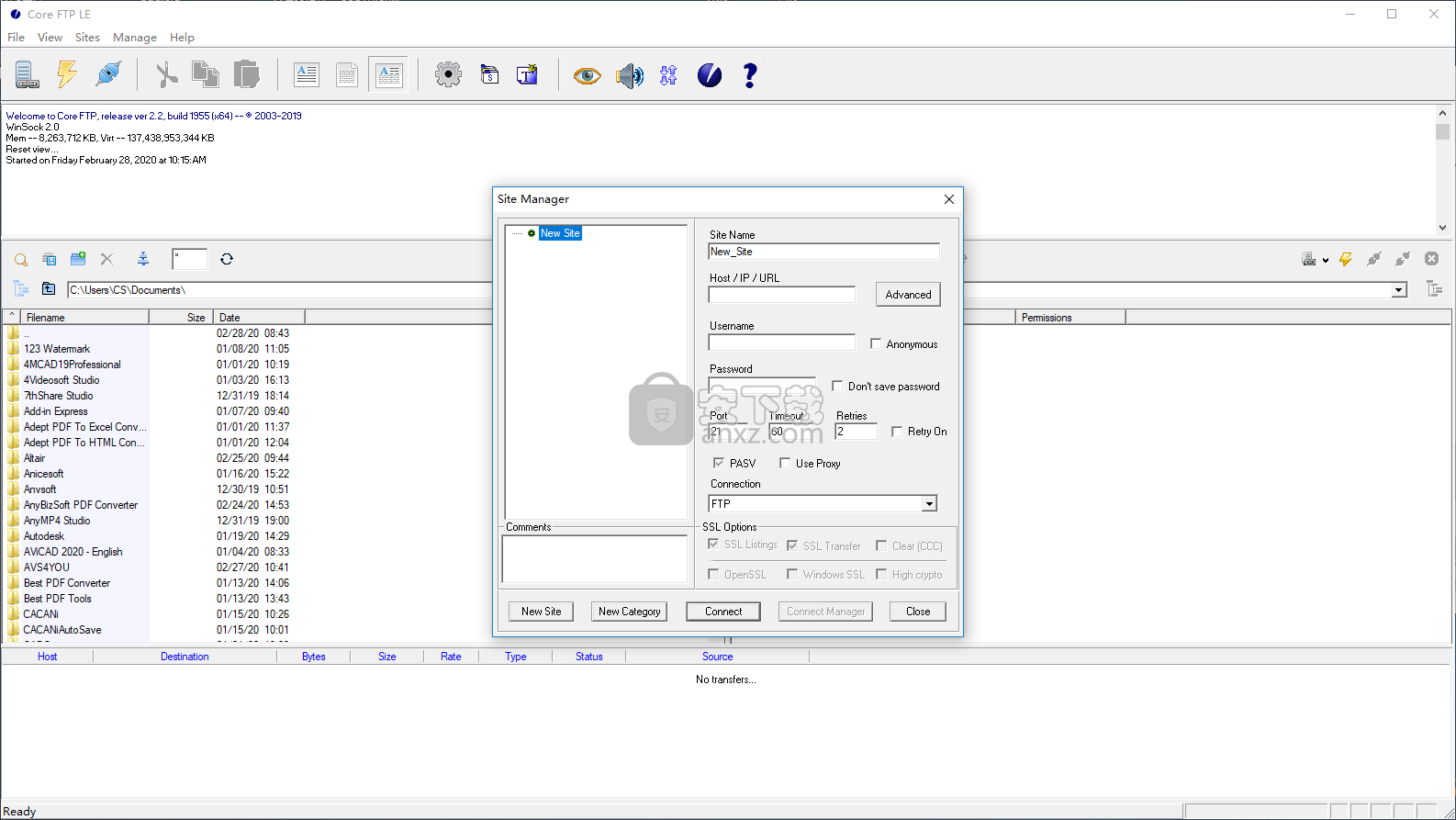Click the Site Name input field
Image resolution: width=1456 pixels, height=820 pixels.
click(x=824, y=252)
